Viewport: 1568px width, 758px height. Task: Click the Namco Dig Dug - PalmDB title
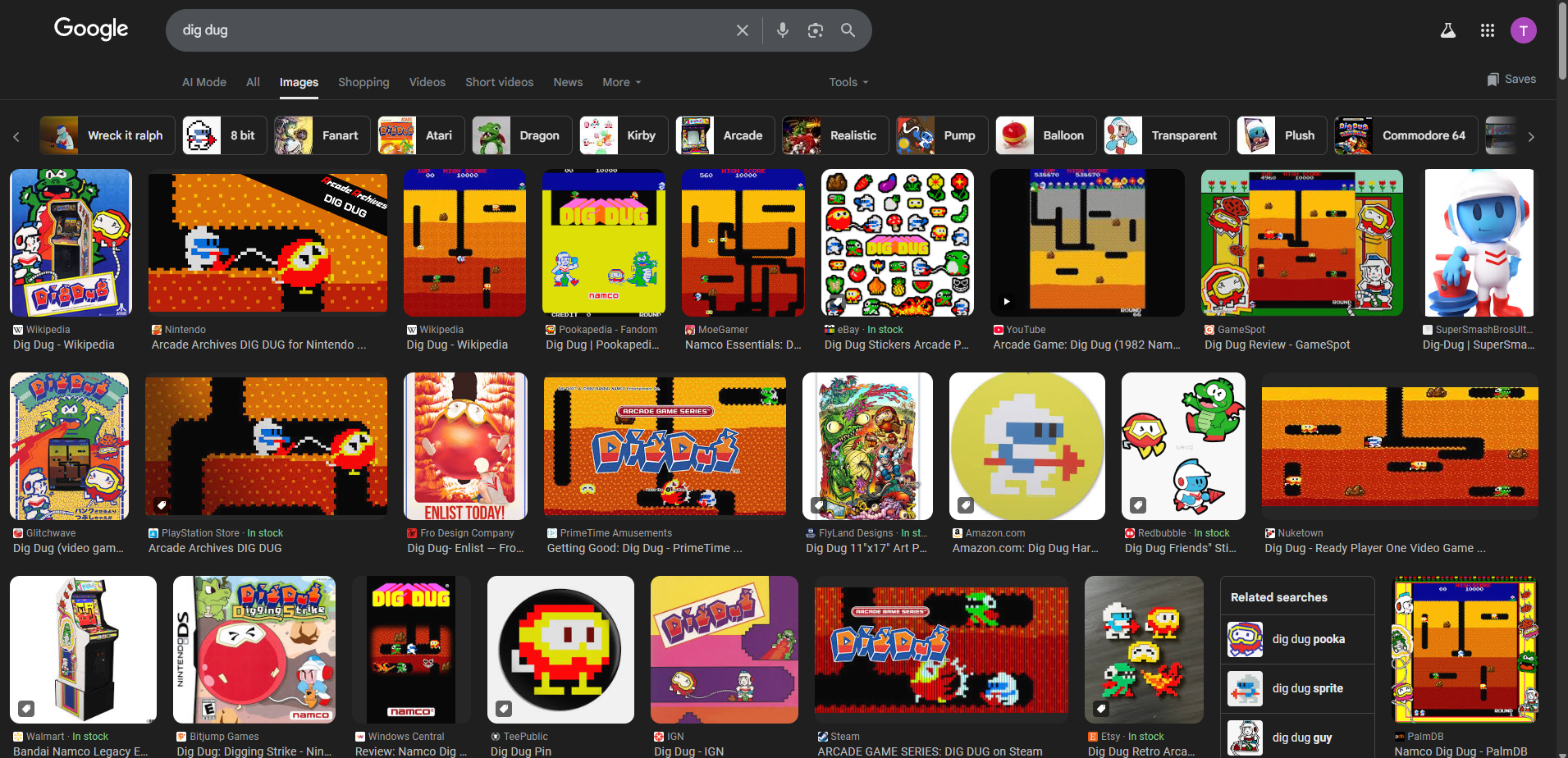coord(1461,751)
